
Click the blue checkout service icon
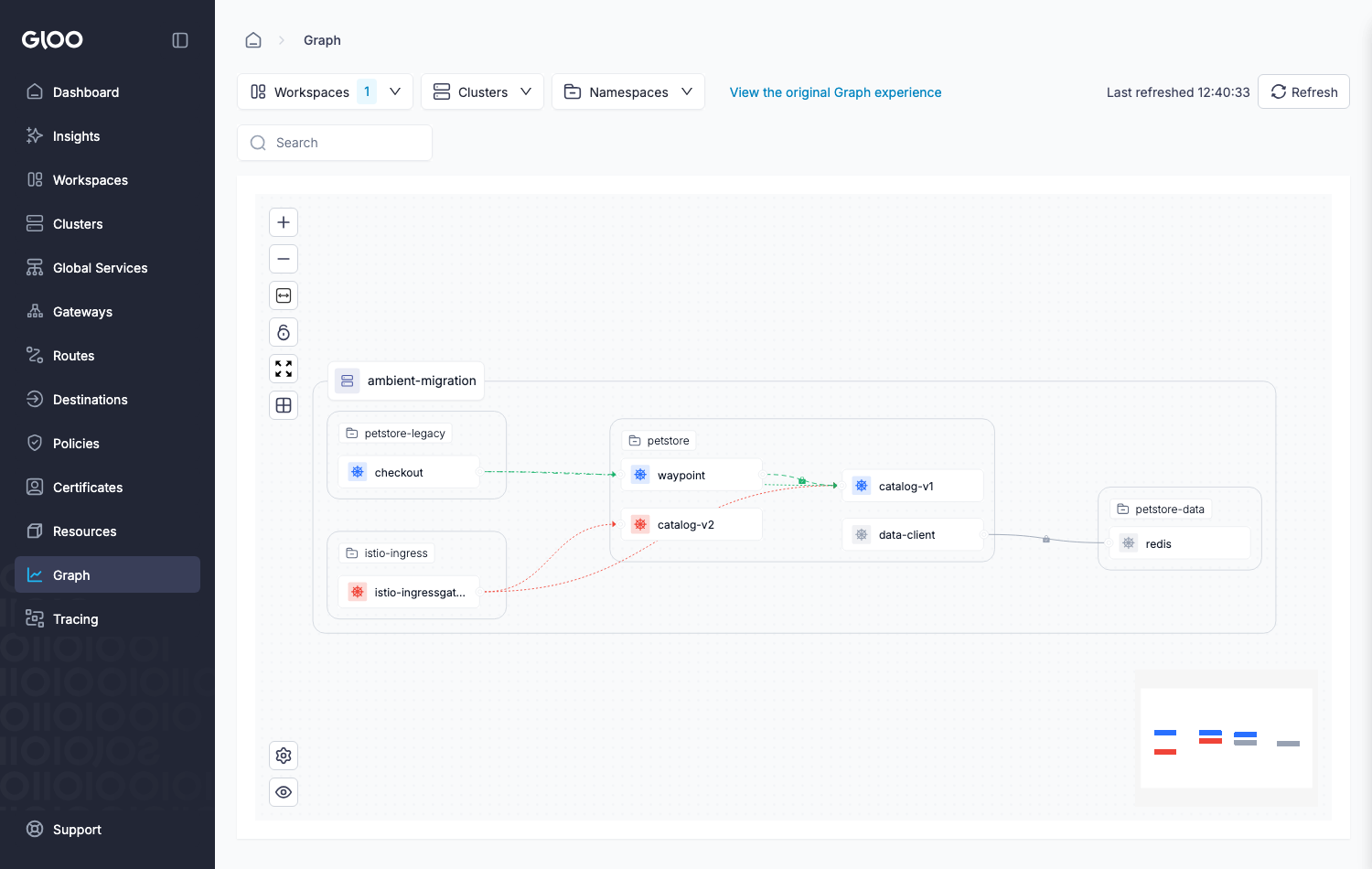358,472
